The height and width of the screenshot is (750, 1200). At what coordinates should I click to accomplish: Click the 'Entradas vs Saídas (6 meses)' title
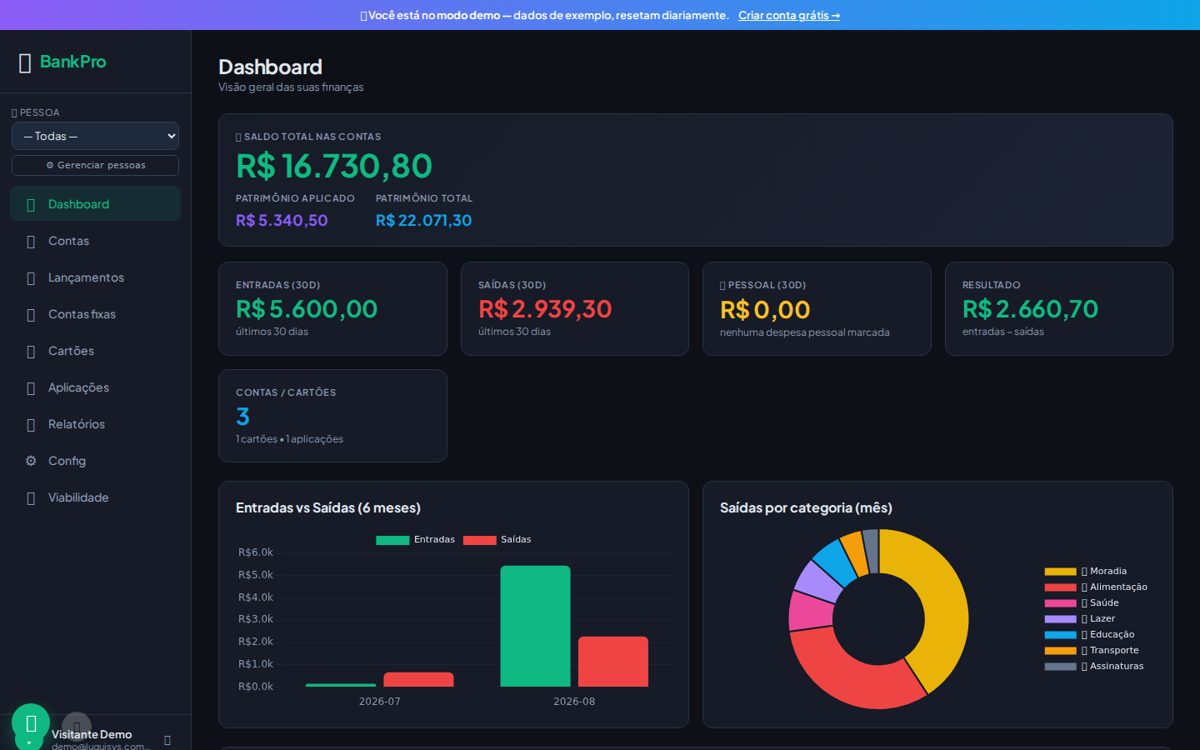click(x=328, y=508)
